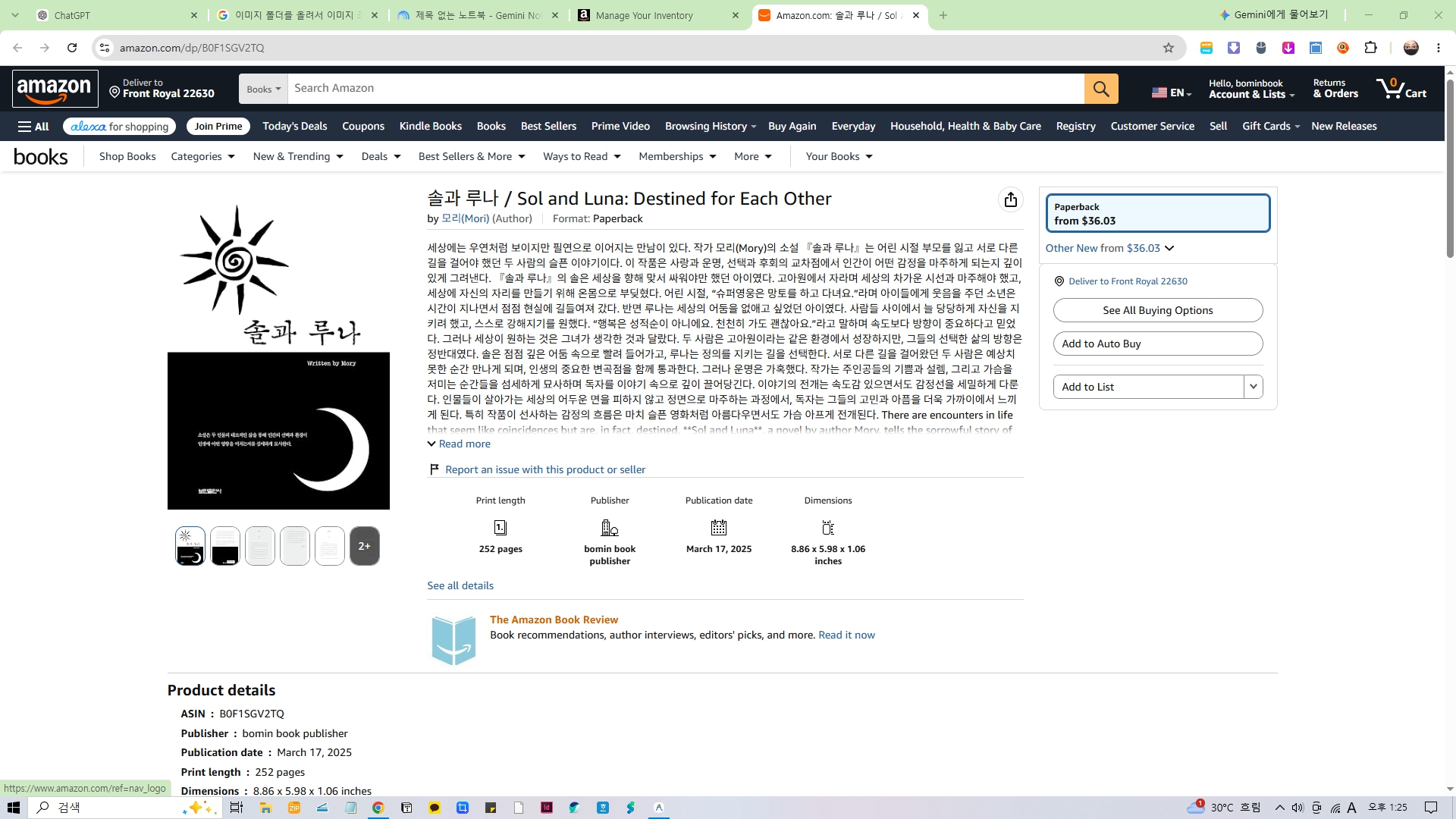
Task: Open Best Sellers in the nav bar
Action: pos(548,127)
